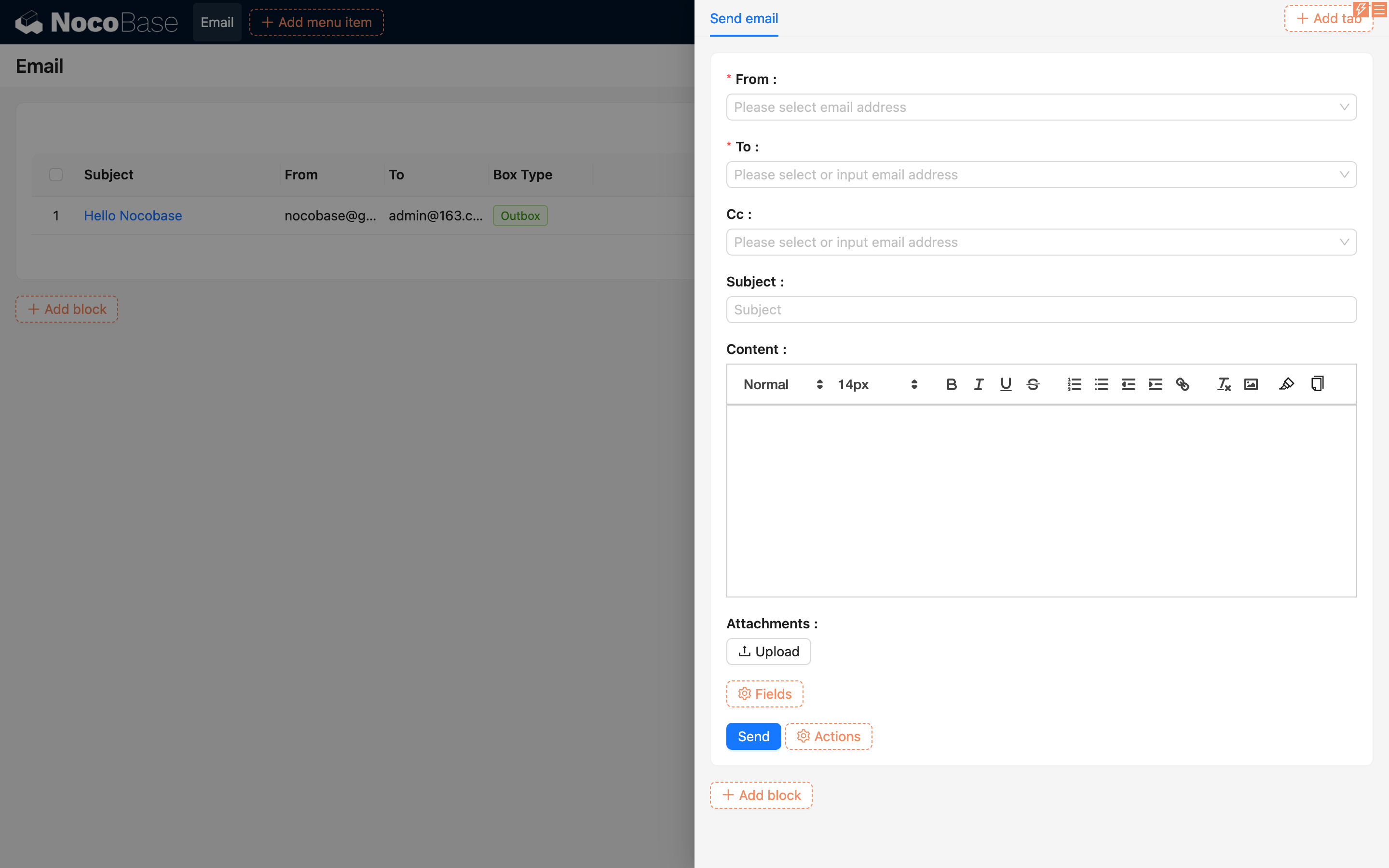Insert a numbered ordered list
The height and width of the screenshot is (868, 1389).
coord(1074,384)
